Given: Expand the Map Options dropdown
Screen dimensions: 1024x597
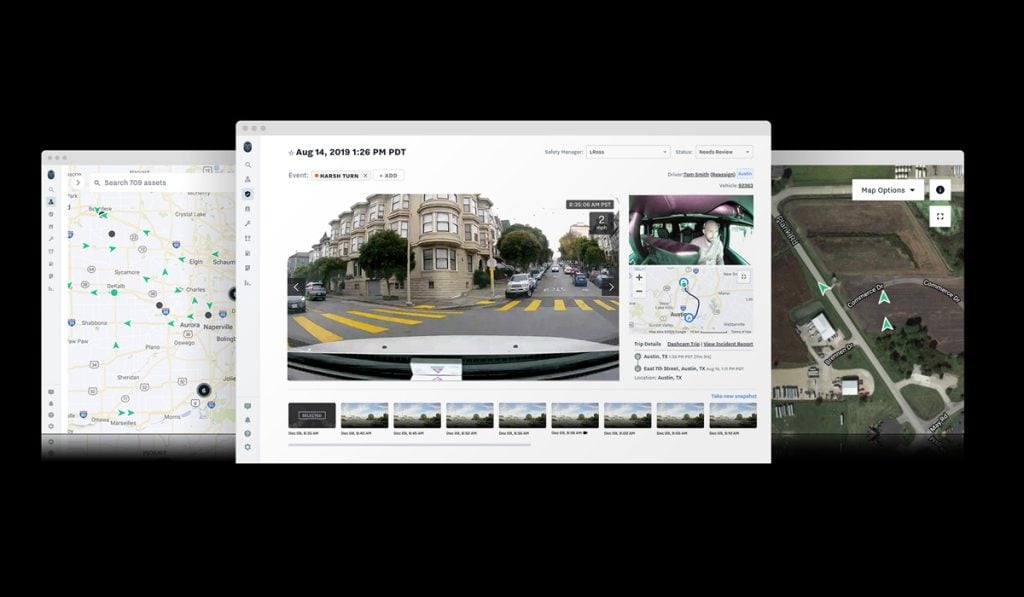Looking at the screenshot, I should pos(888,190).
